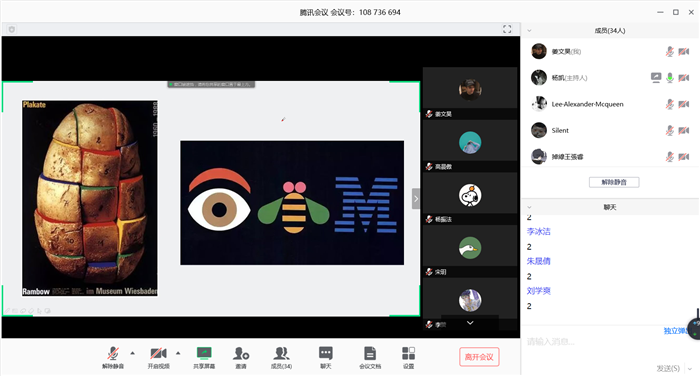The image size is (700, 376).
Task: Select the goose-avatar participant video tile
Action: tap(470, 251)
